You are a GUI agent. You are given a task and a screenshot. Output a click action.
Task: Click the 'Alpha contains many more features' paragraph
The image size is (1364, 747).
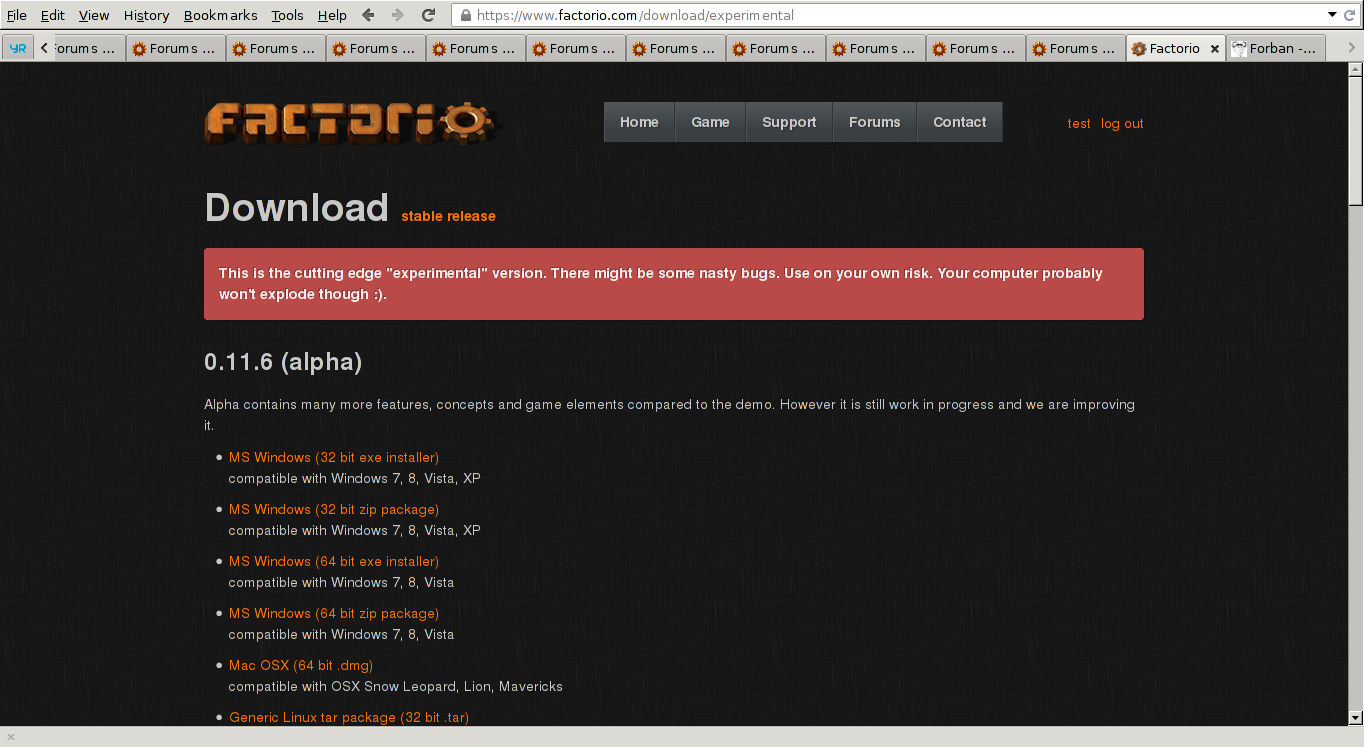669,415
